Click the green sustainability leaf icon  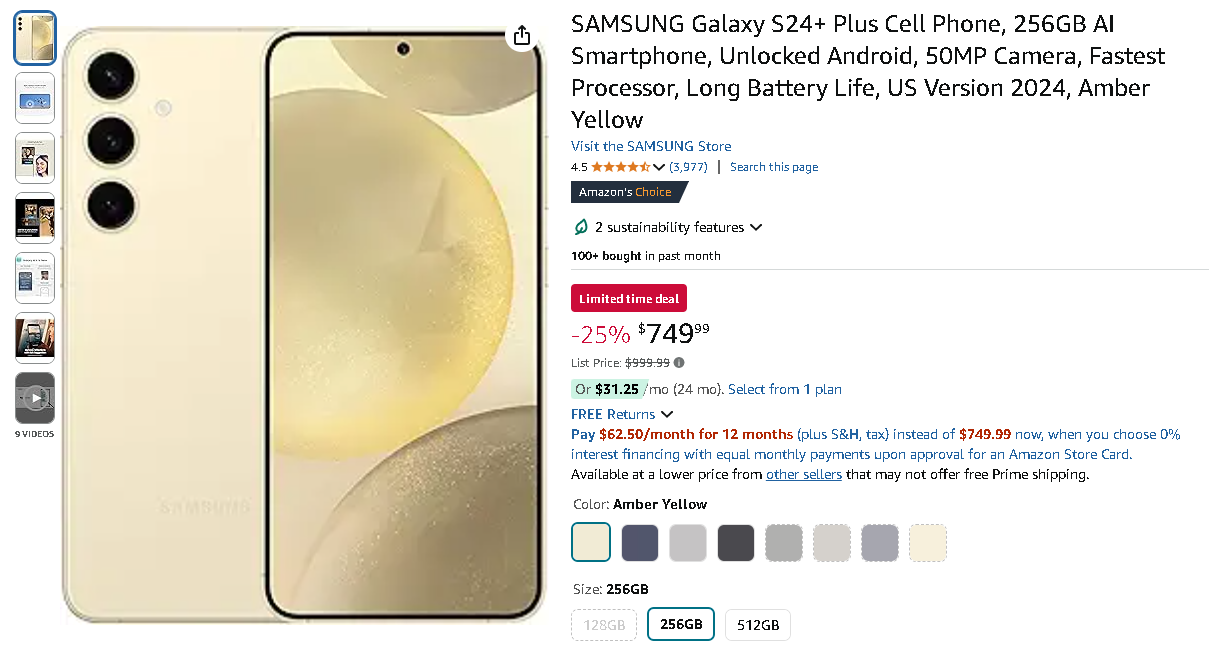[x=583, y=227]
